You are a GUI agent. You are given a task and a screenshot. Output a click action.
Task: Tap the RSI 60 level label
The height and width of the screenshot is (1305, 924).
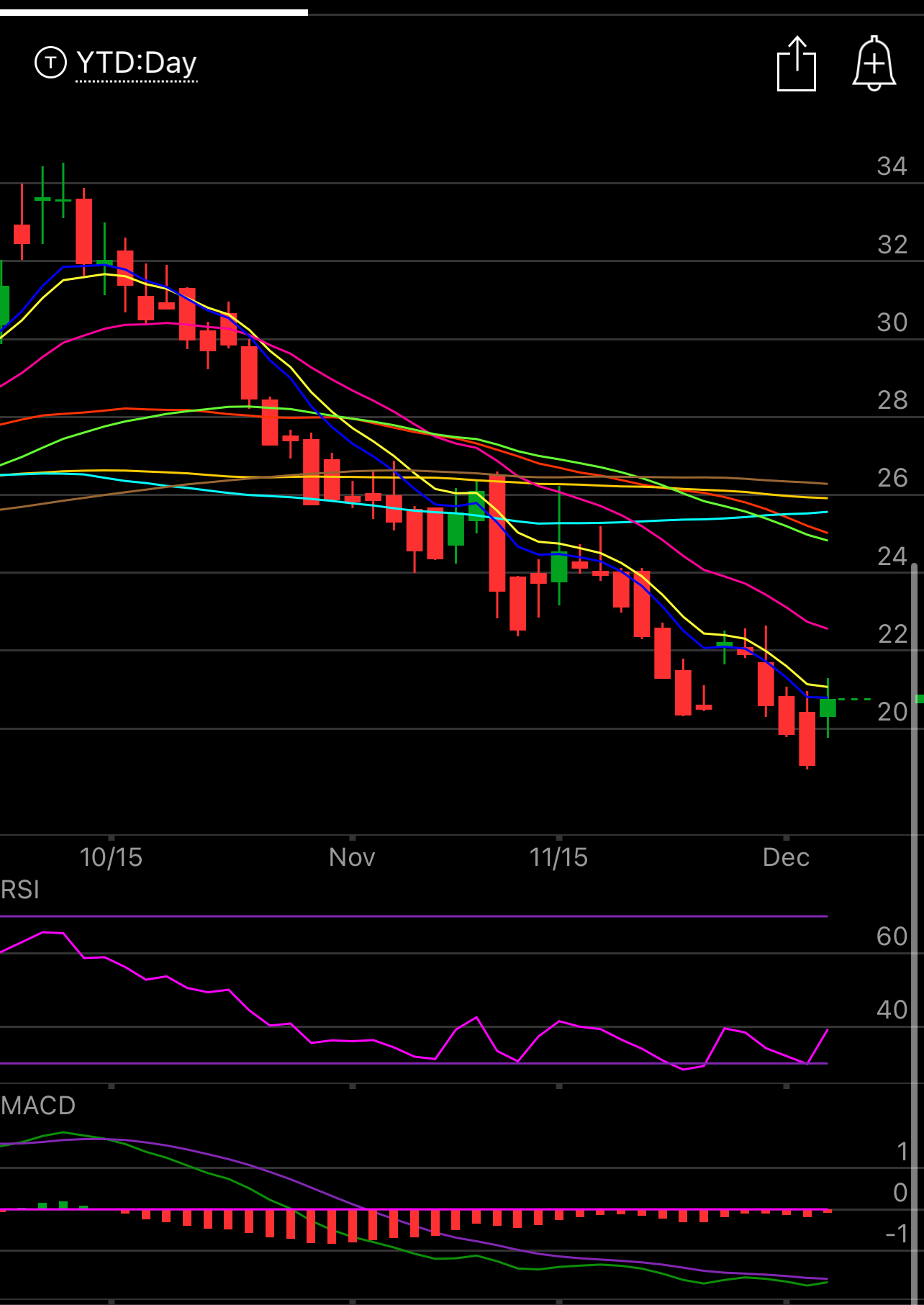tap(892, 936)
